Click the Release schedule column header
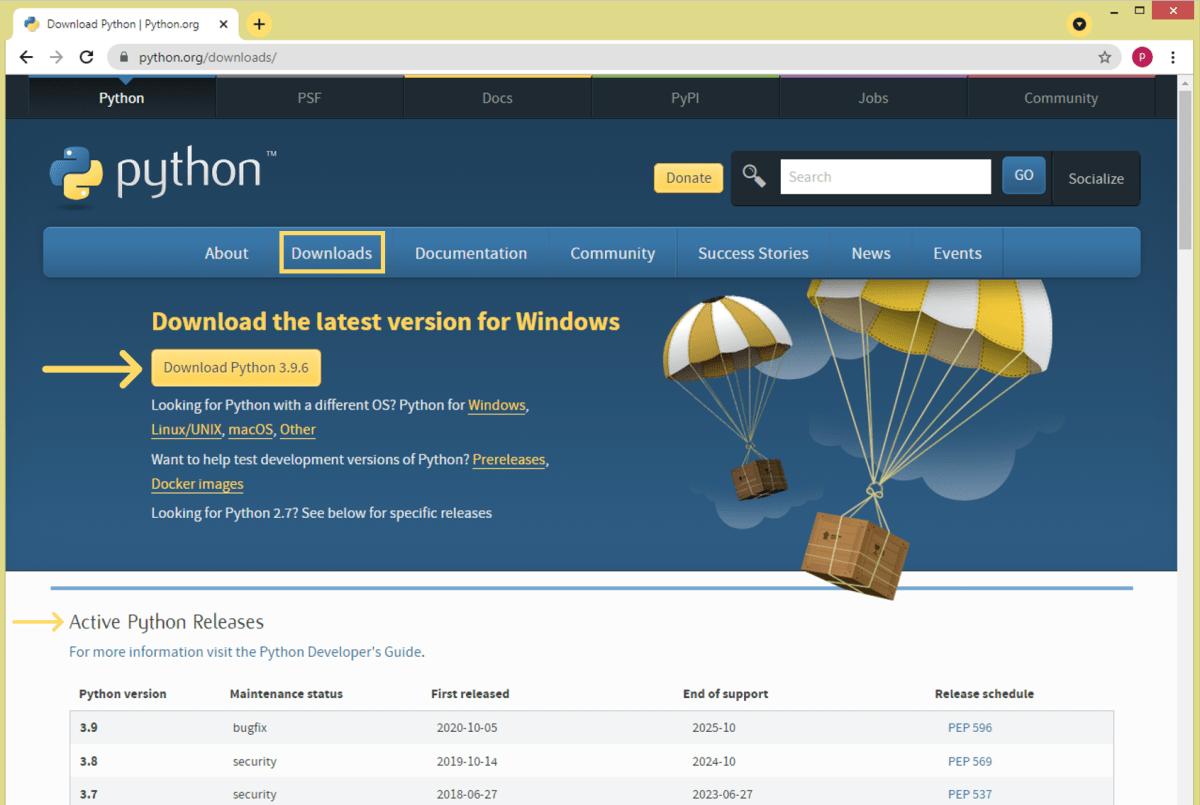Screen dimensions: 1200x805 click(x=984, y=694)
